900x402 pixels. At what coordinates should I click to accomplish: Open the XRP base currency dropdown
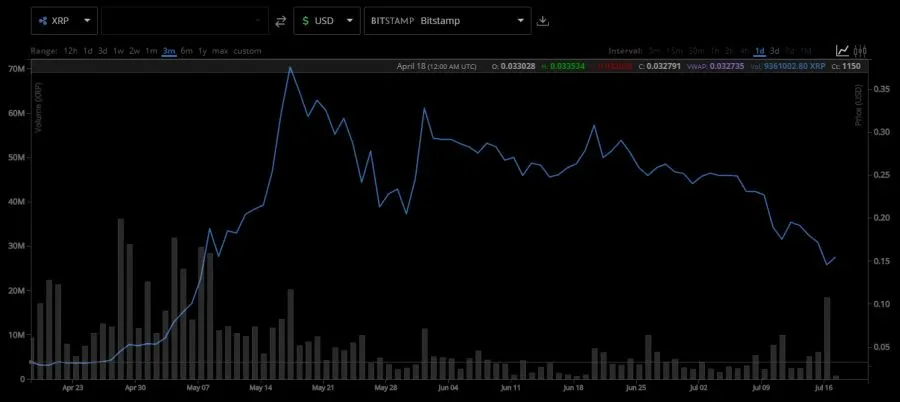(x=87, y=20)
